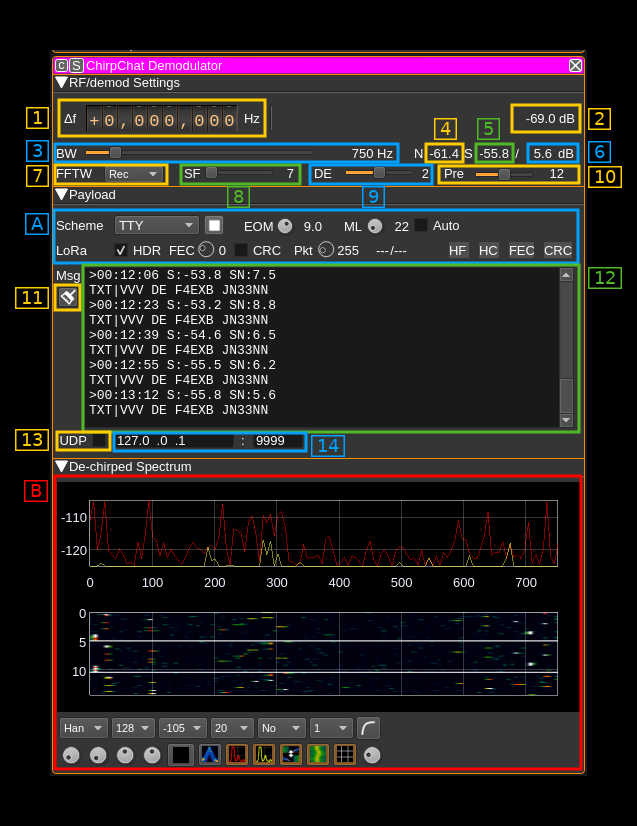Collapse the RF/demod Settings section
Viewport: 637px width, 826px height.
click(61, 82)
